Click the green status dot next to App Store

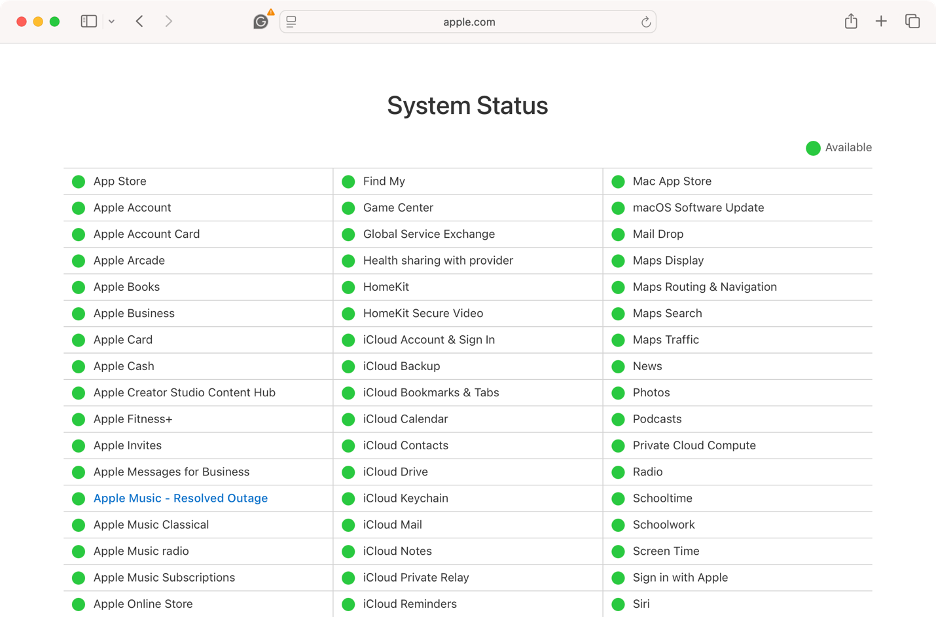click(78, 181)
